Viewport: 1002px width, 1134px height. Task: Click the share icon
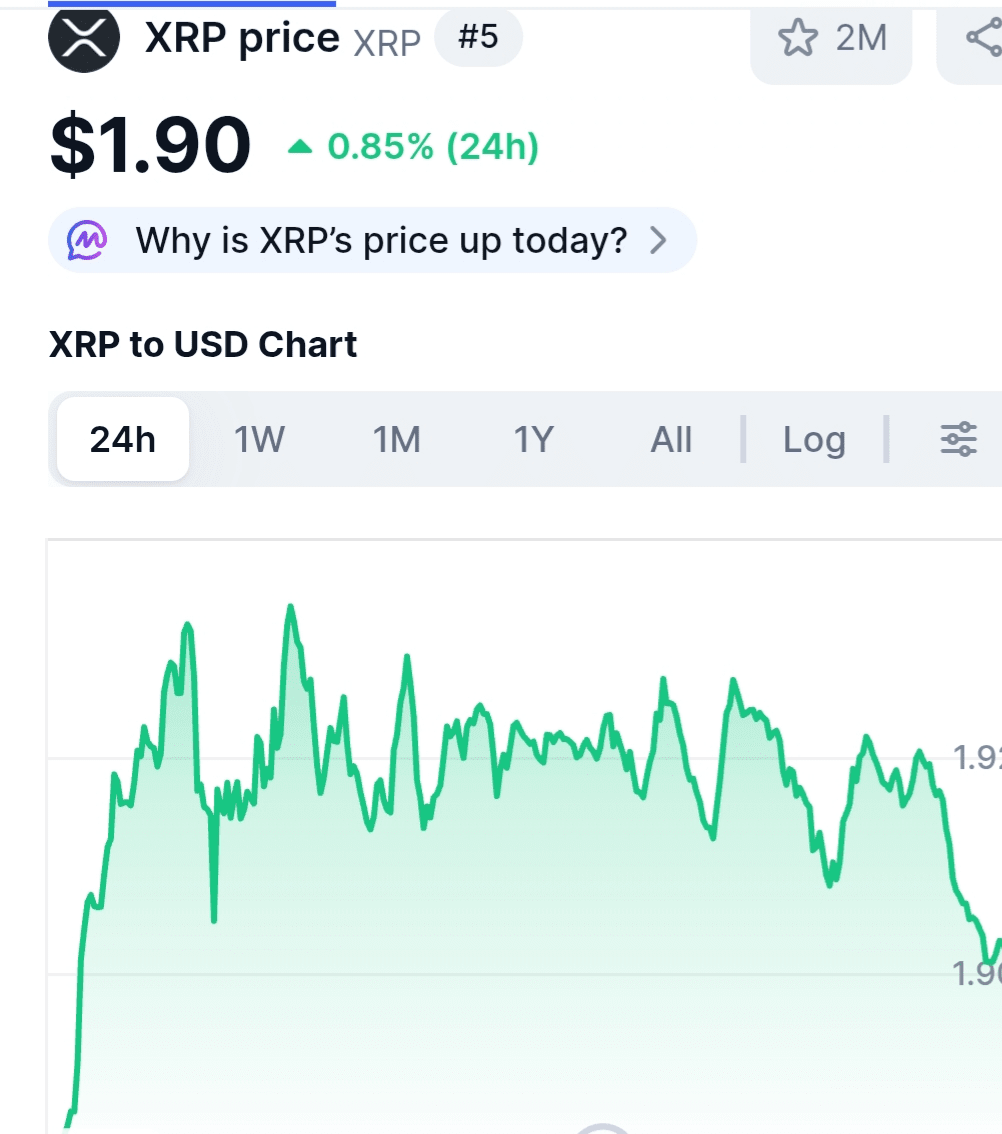[982, 38]
